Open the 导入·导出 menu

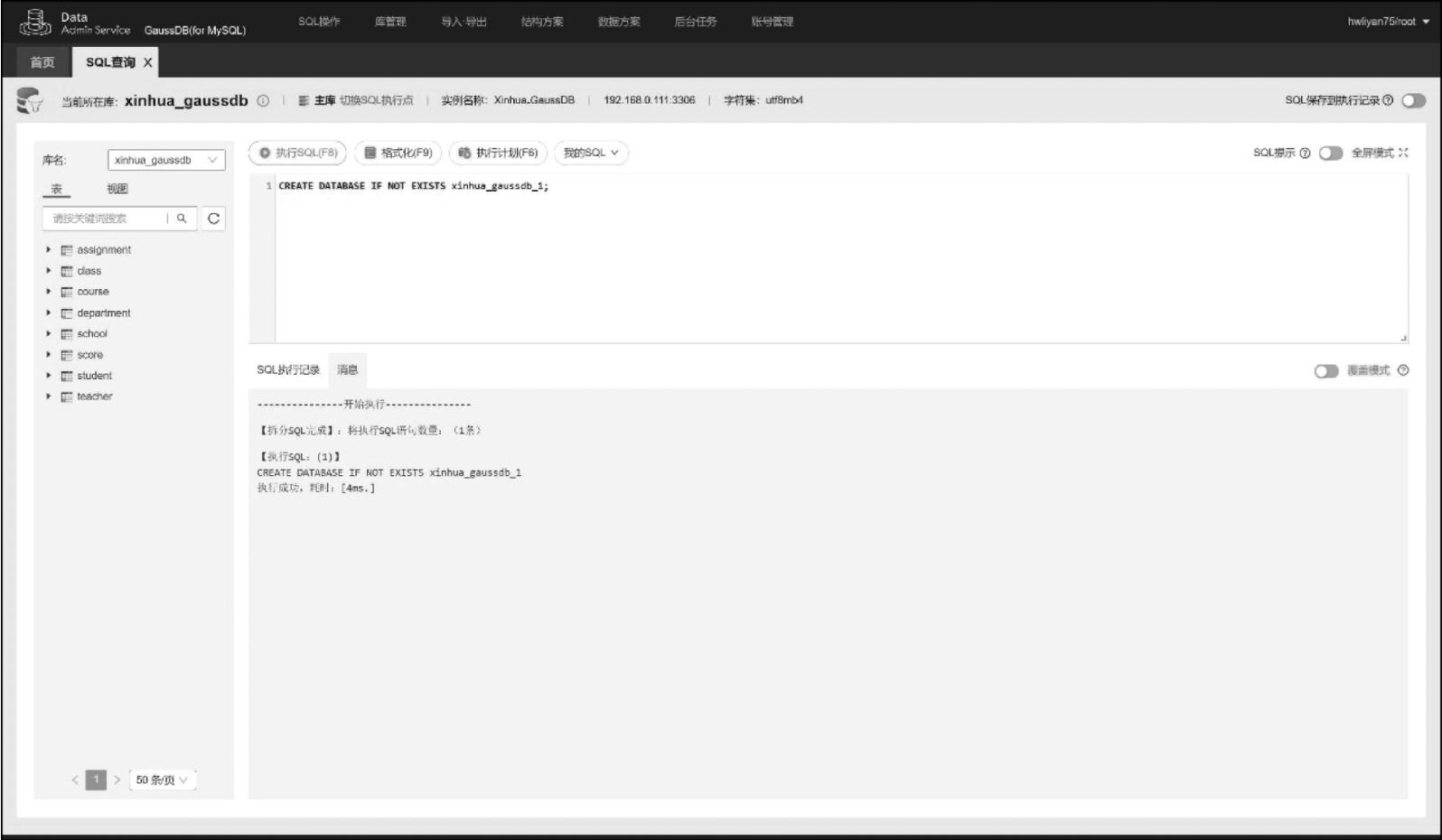pos(463,22)
